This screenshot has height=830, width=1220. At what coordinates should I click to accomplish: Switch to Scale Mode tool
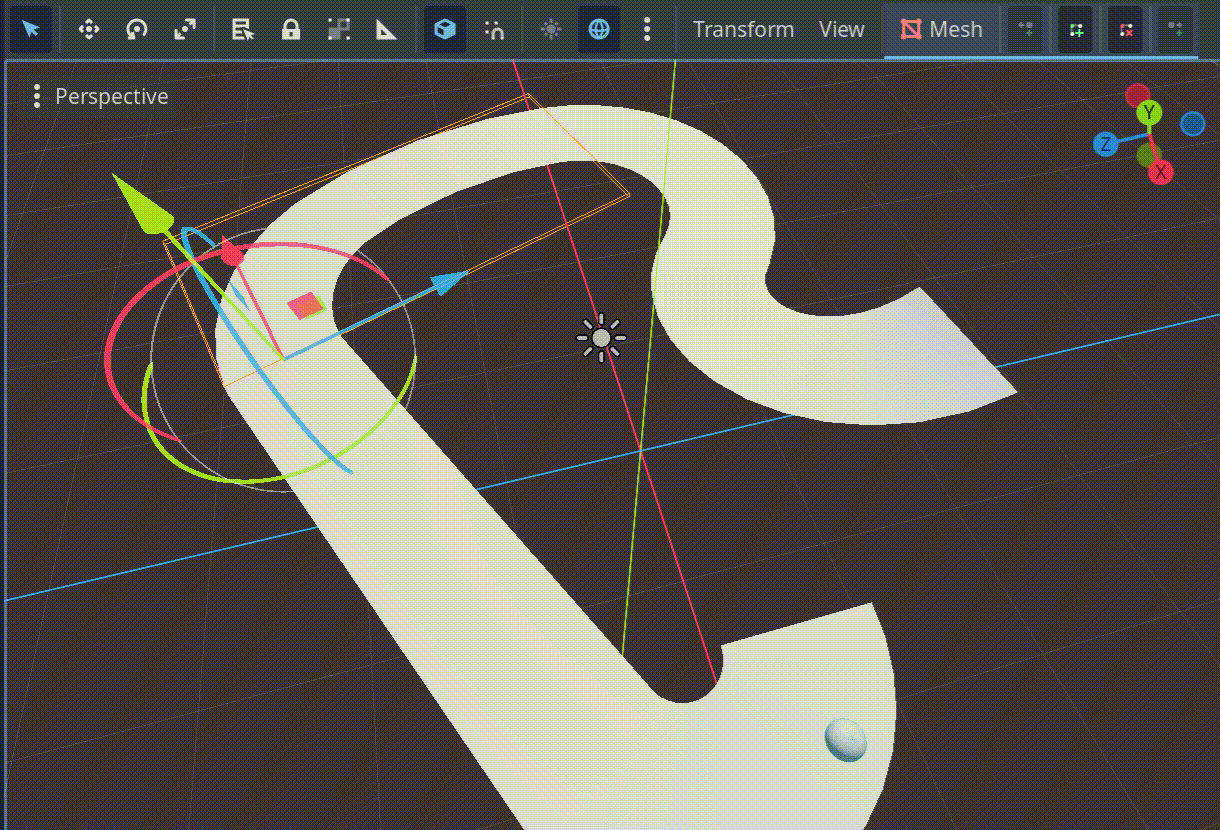coord(185,29)
